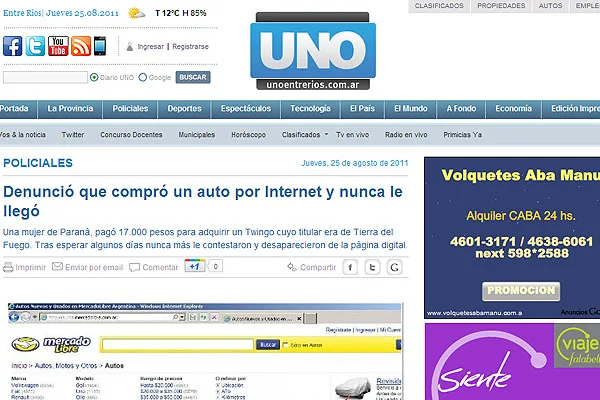Open the Deportes navigation tab
Screen dimensions: 600x400
(x=184, y=109)
